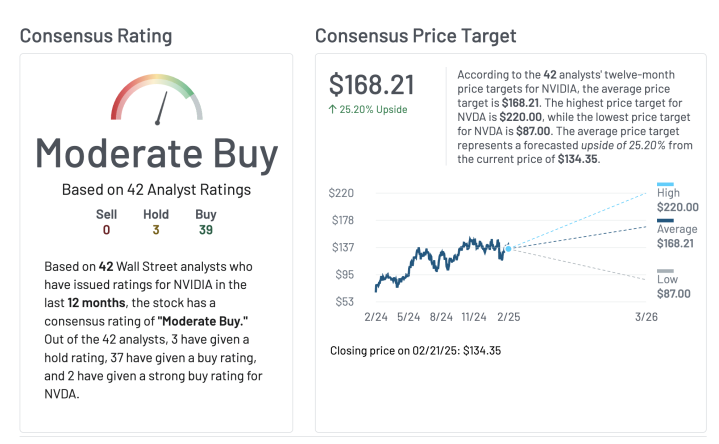Click the consensus rating gauge icon

click(156, 100)
